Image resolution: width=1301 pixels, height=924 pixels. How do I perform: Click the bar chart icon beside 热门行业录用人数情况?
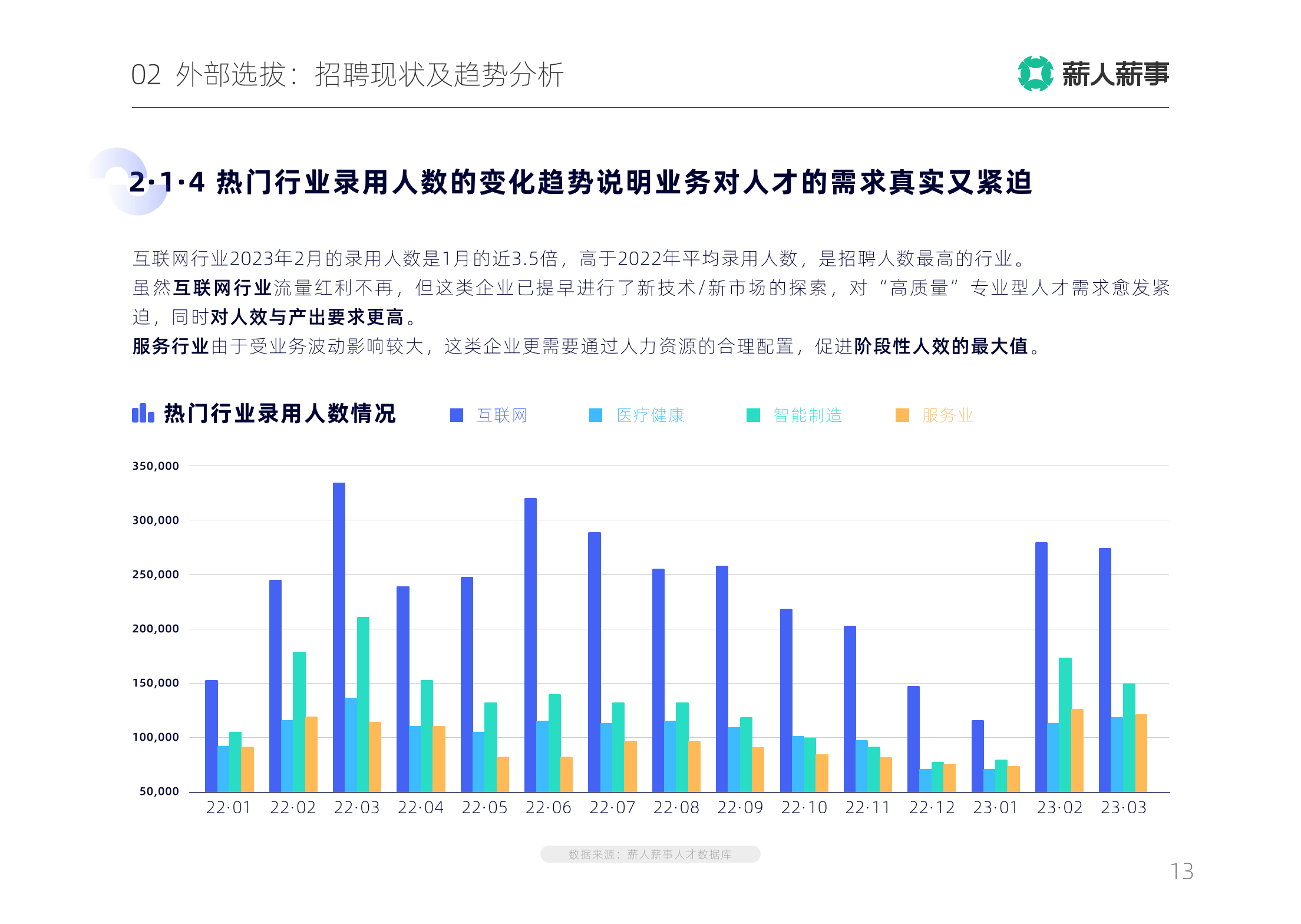coord(143,413)
